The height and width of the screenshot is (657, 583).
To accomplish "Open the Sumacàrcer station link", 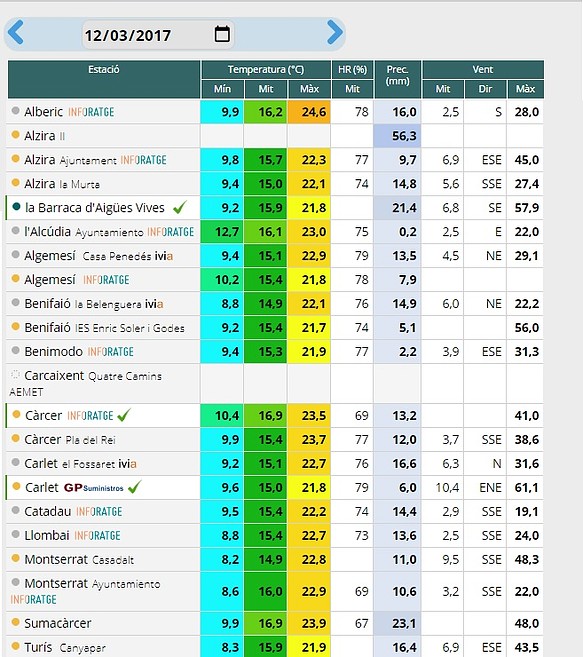I will click(58, 623).
